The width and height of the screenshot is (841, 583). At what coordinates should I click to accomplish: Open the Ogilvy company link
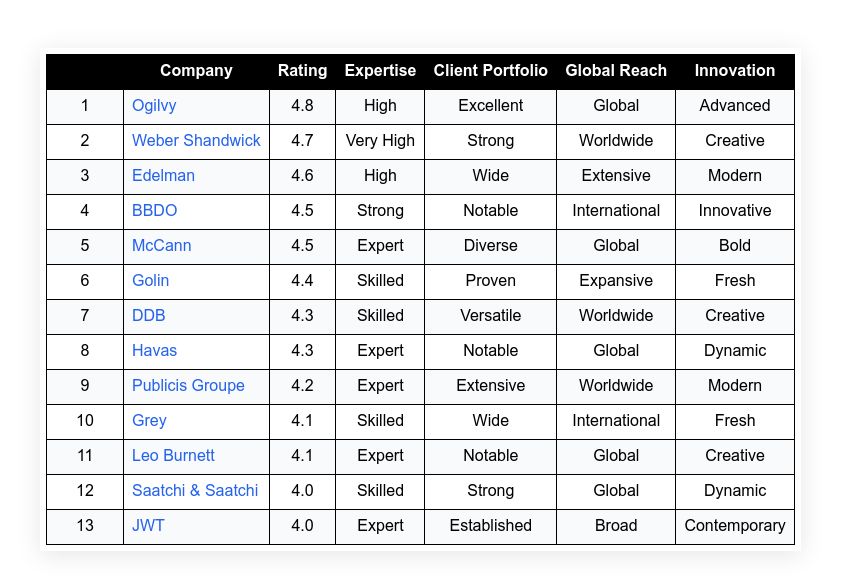pos(155,106)
